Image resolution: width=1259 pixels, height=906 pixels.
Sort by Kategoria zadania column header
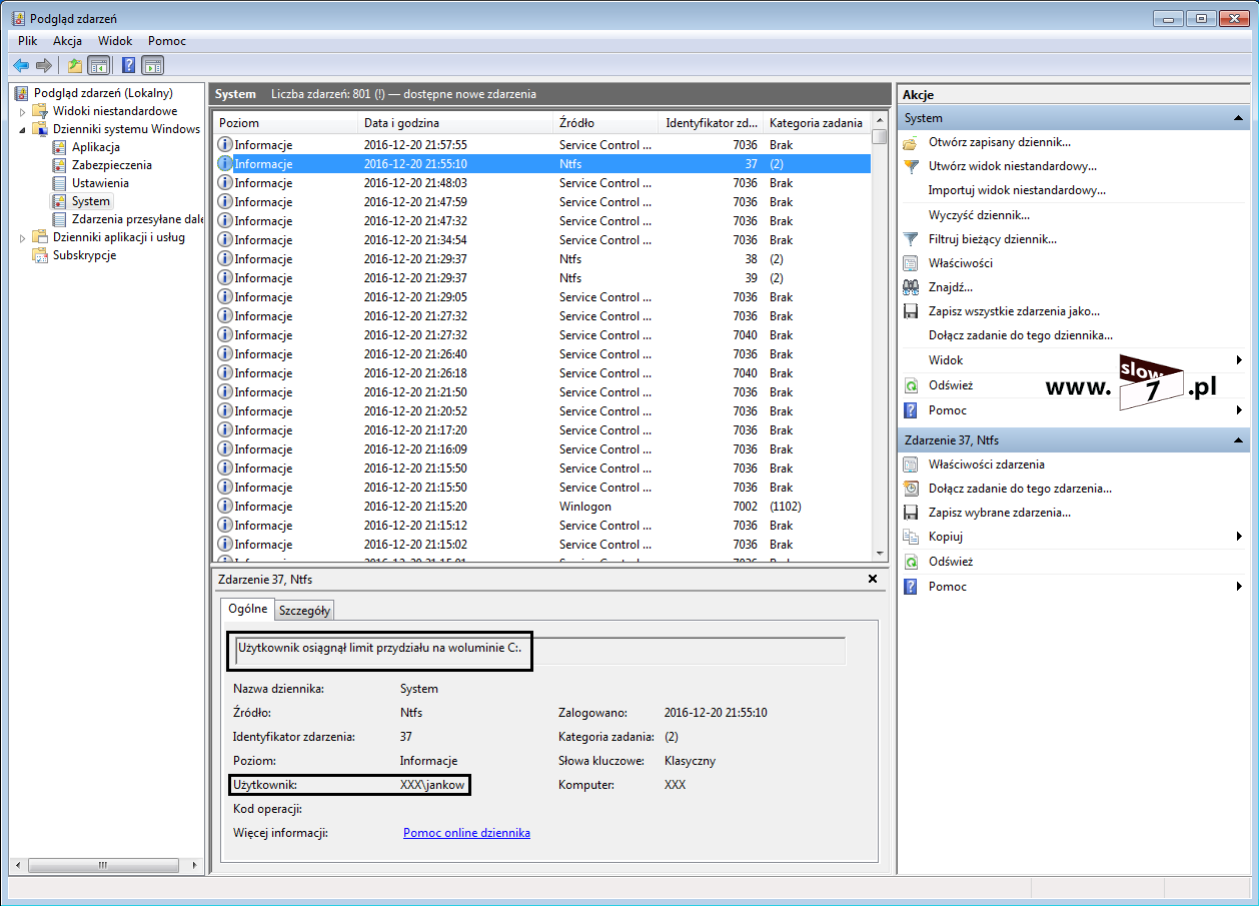click(x=817, y=123)
